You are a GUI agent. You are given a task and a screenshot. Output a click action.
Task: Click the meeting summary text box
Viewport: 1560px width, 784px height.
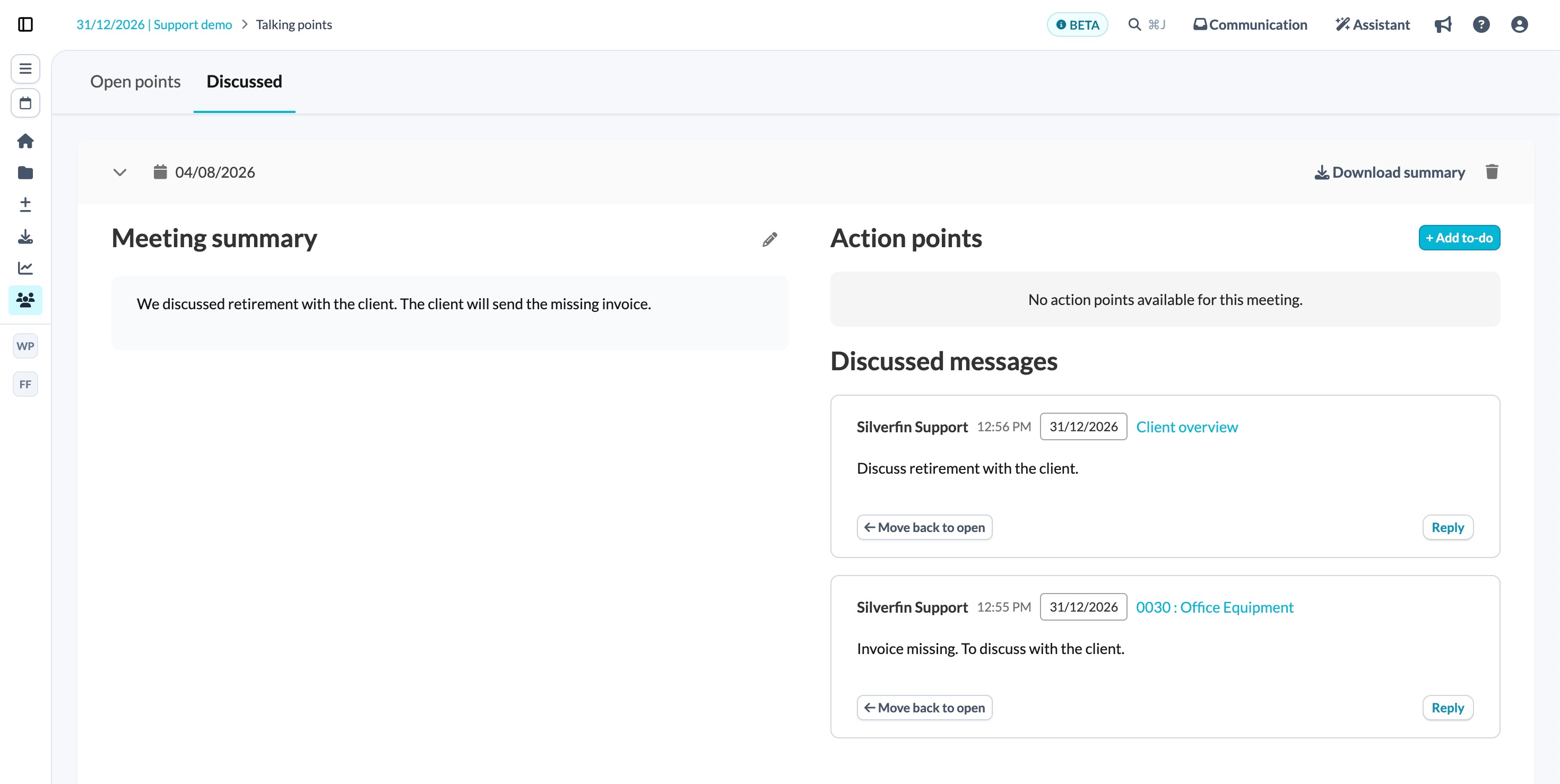(450, 312)
